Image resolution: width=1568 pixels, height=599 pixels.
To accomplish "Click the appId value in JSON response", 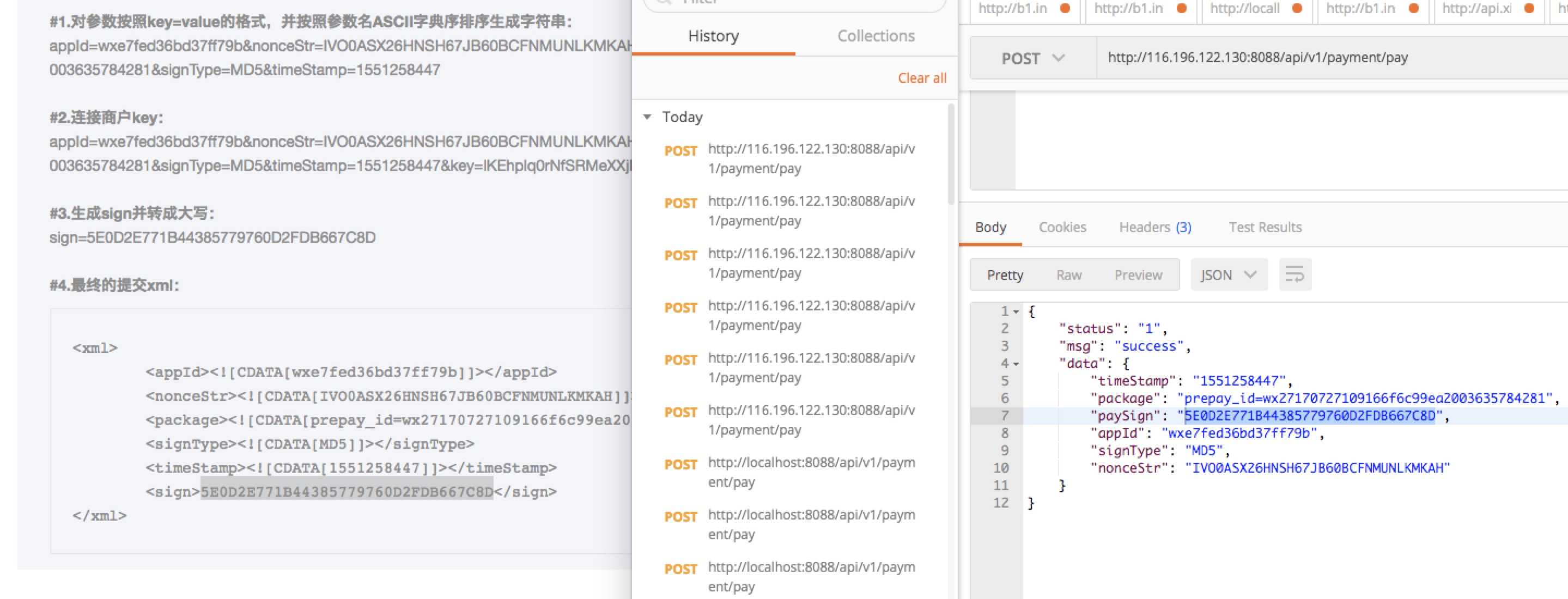I will click(x=1240, y=433).
